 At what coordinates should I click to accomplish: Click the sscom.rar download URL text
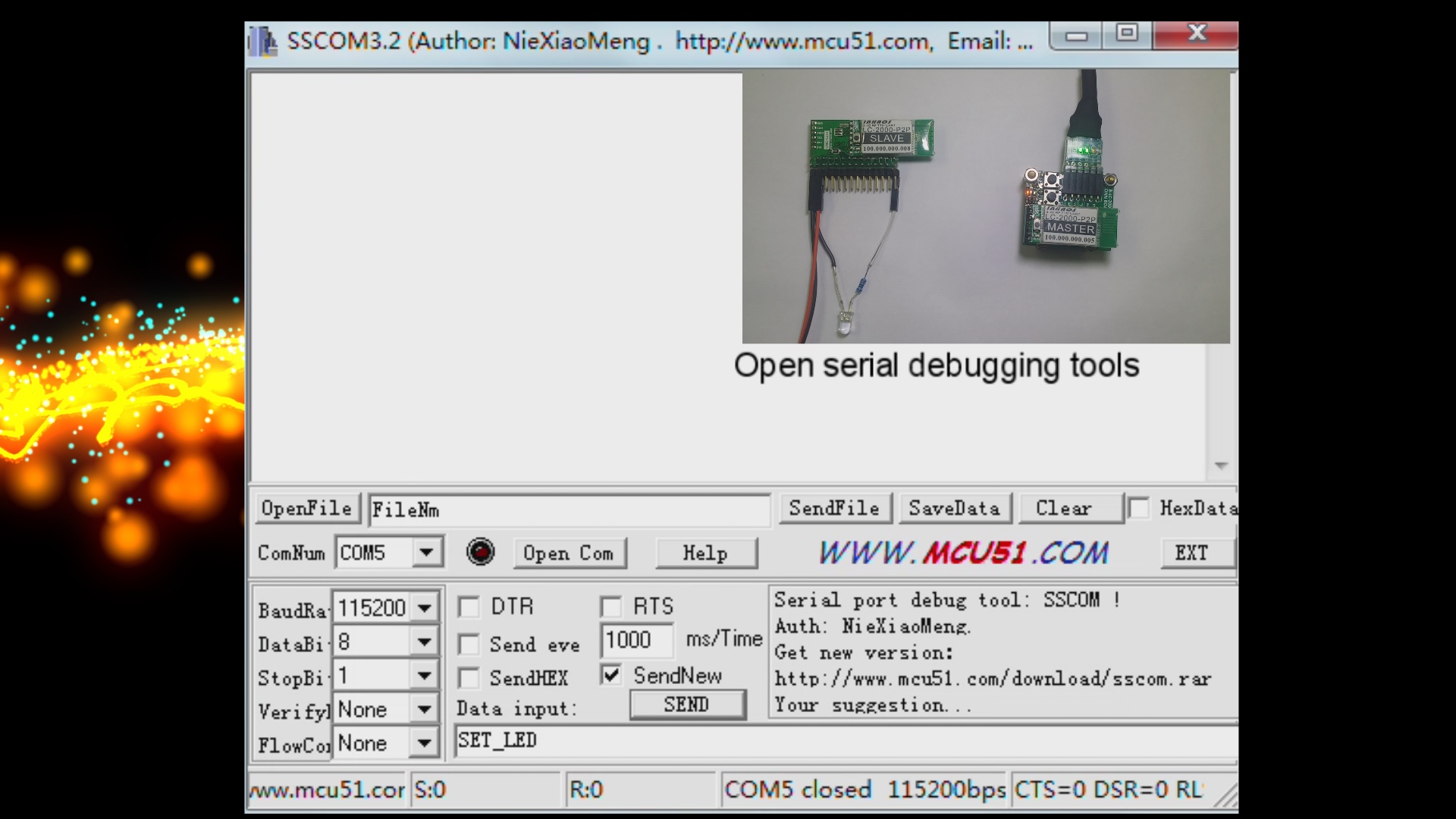[x=993, y=678]
